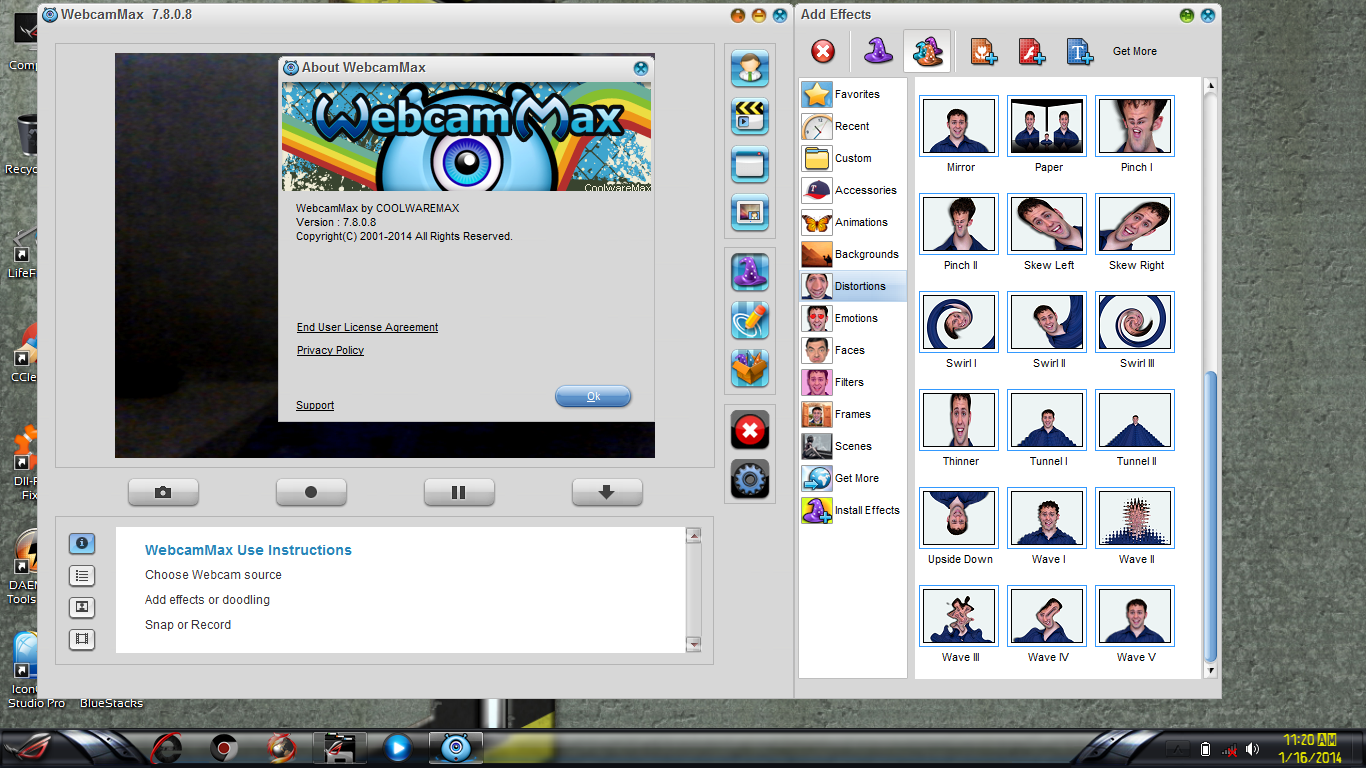
Task: Open the Custom effects category
Action: (853, 158)
